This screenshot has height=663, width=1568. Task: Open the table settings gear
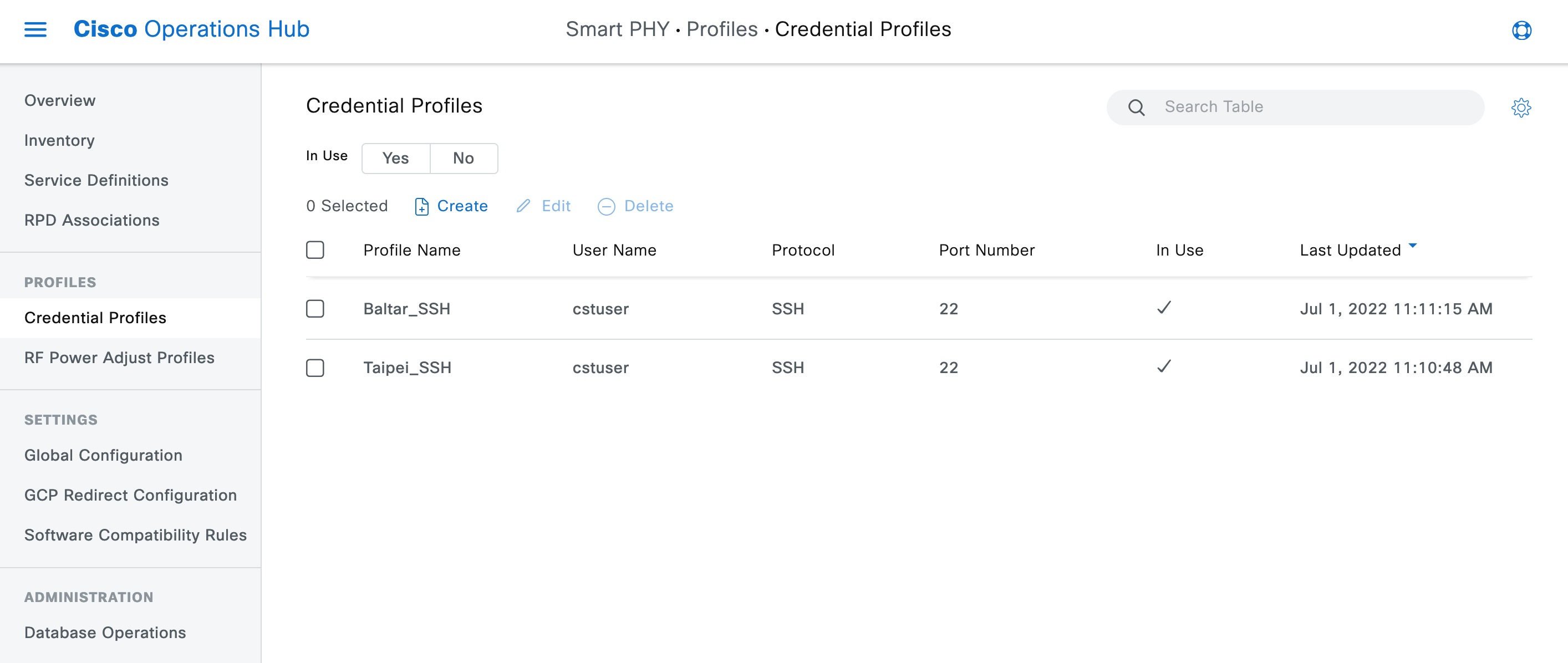(x=1522, y=108)
